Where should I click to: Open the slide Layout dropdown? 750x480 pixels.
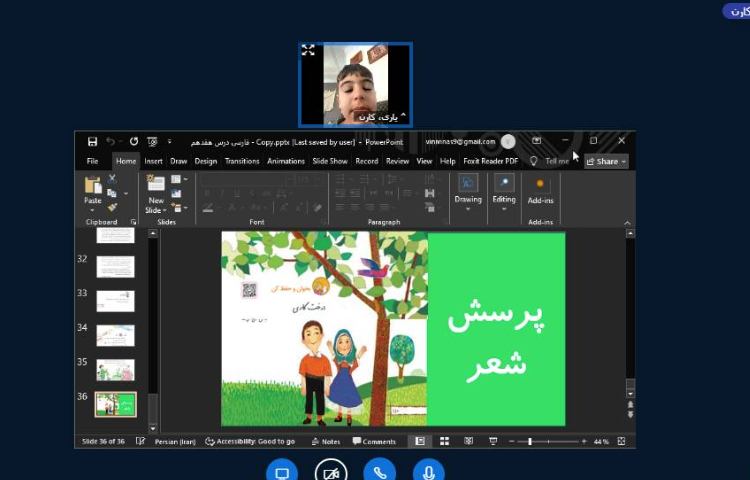pyautogui.click(x=179, y=179)
